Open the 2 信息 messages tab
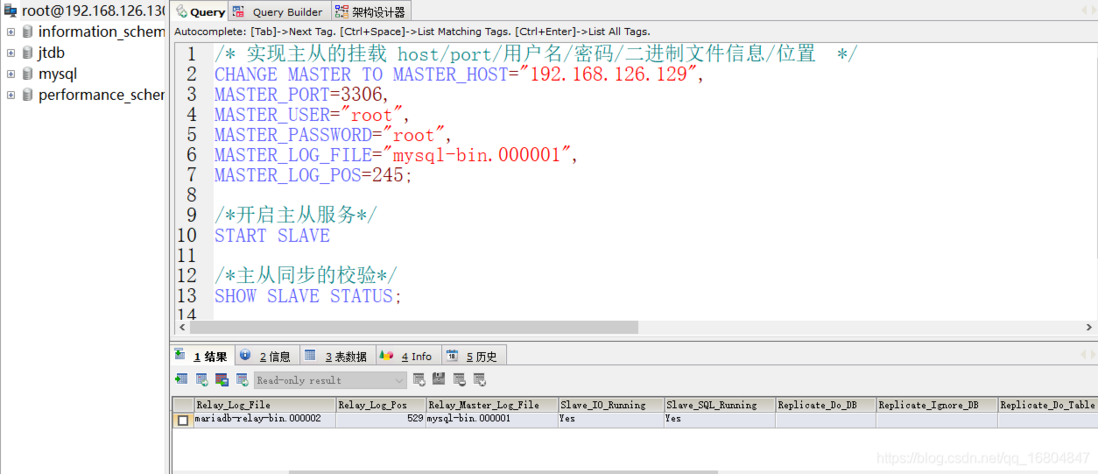Image resolution: width=1098 pixels, height=474 pixels. pyautogui.click(x=267, y=356)
